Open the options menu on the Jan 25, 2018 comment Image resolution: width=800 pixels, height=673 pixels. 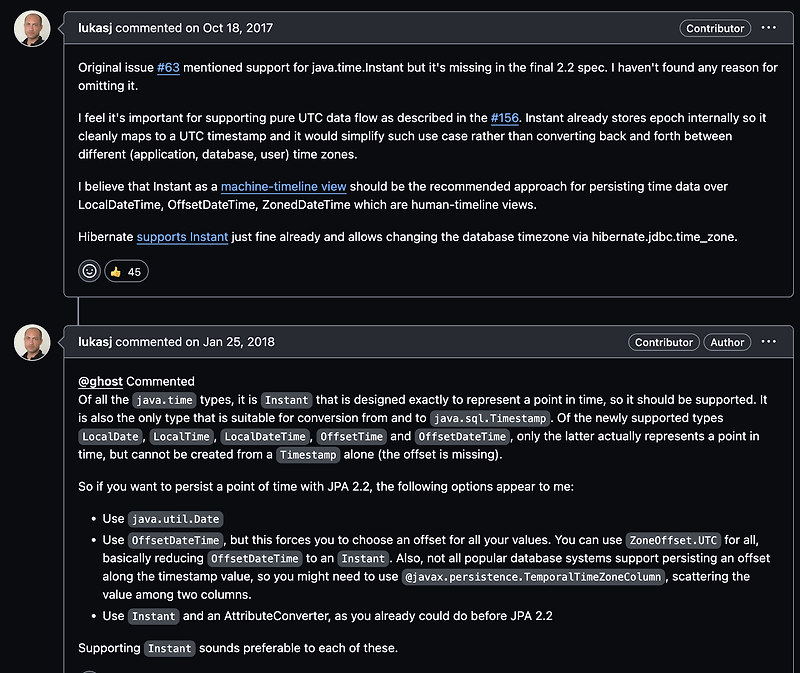[x=768, y=342]
